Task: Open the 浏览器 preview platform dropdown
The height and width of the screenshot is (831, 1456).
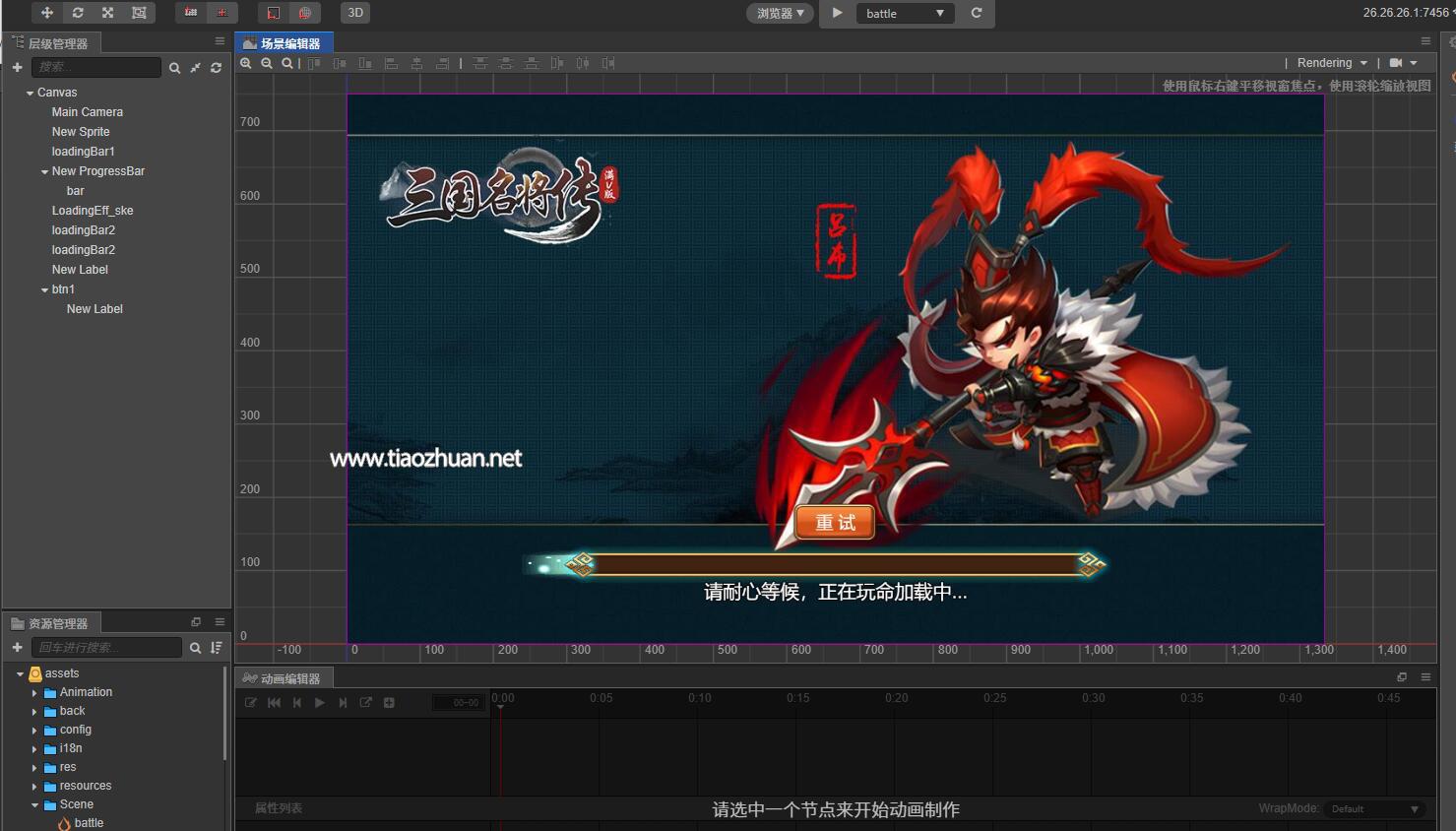Action: click(x=781, y=13)
